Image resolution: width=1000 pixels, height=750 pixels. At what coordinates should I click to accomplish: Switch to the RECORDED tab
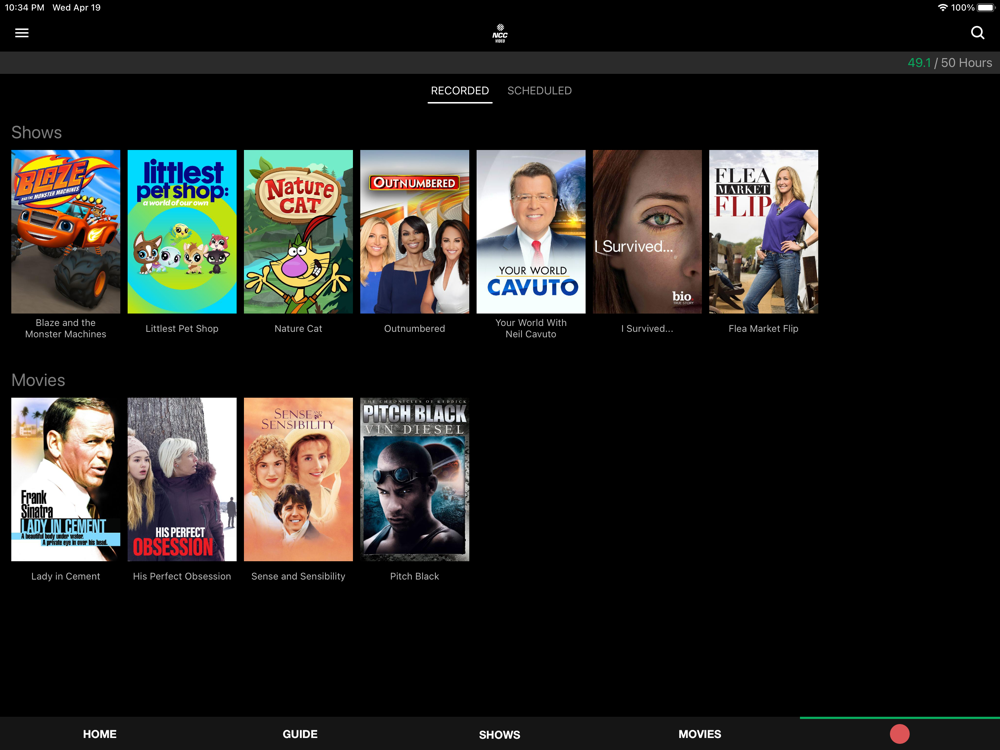460,91
